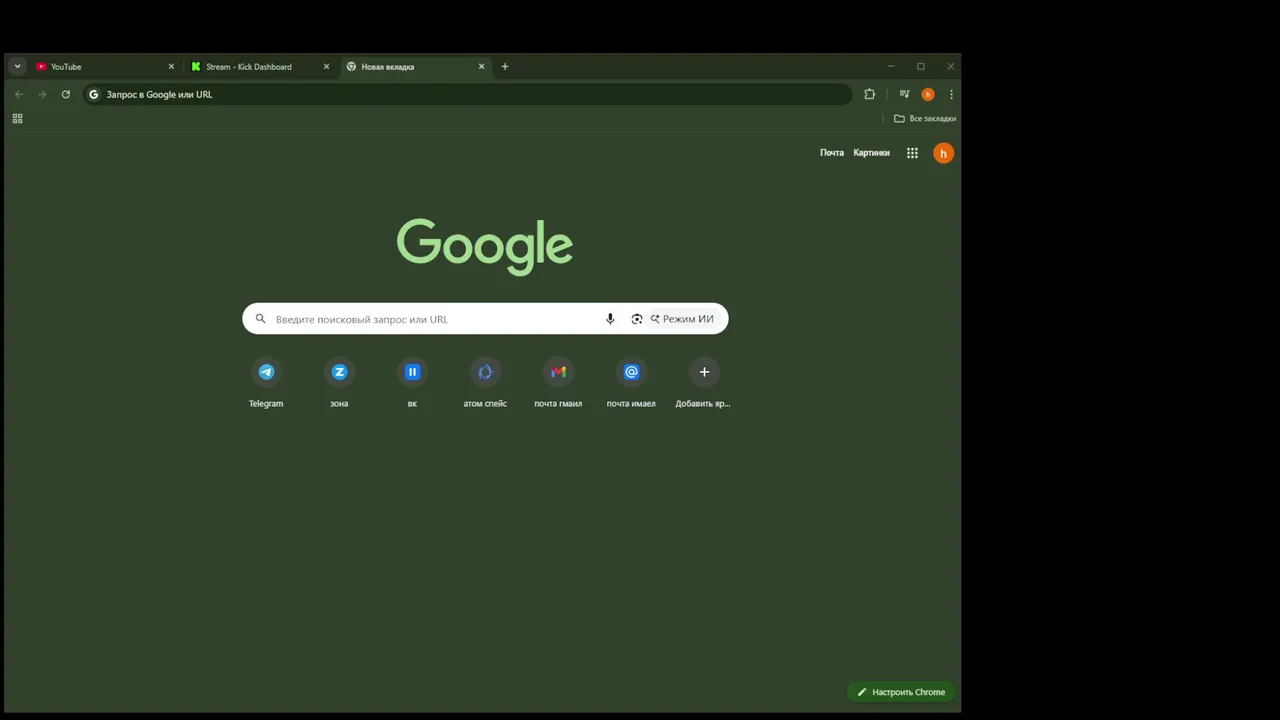This screenshot has width=1280, height=720.
Task: Minimize the Chrome window
Action: tap(890, 67)
